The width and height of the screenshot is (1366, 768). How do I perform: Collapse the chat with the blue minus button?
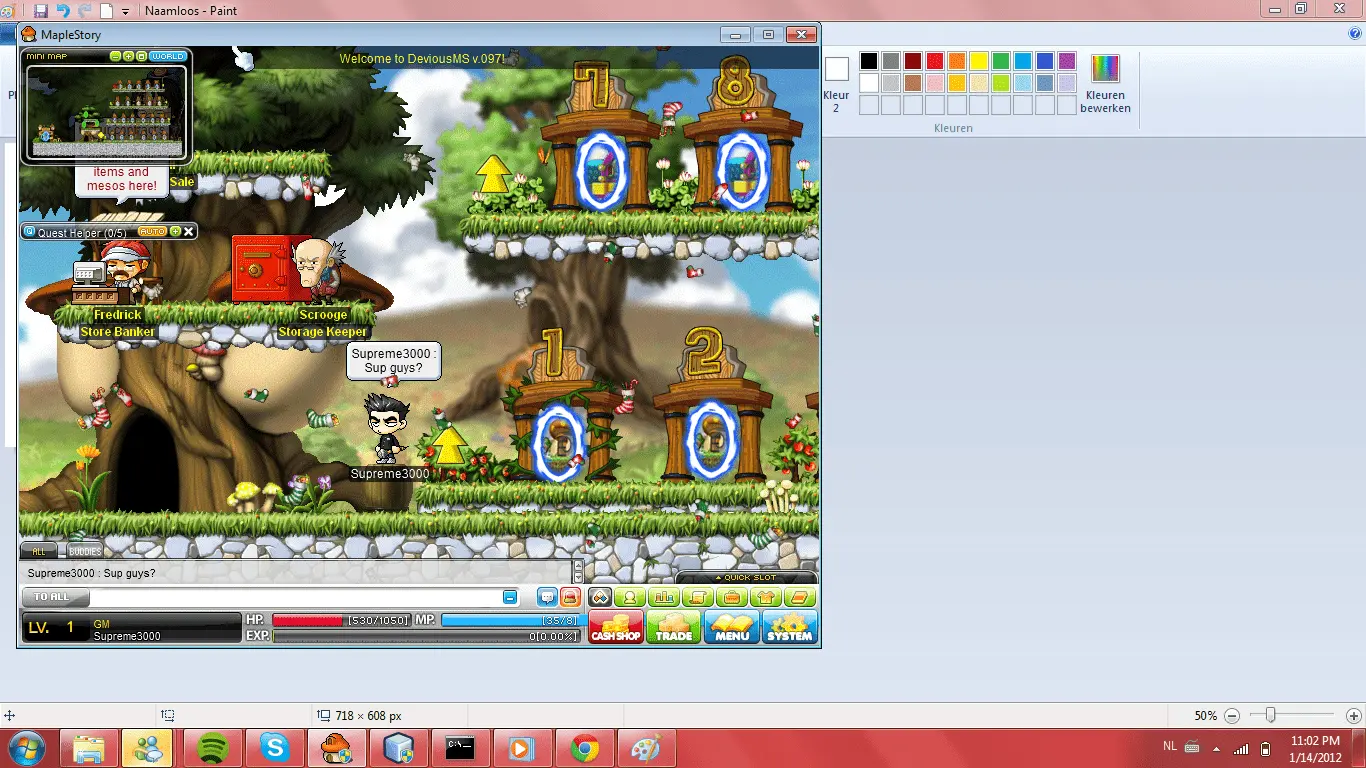(x=510, y=597)
